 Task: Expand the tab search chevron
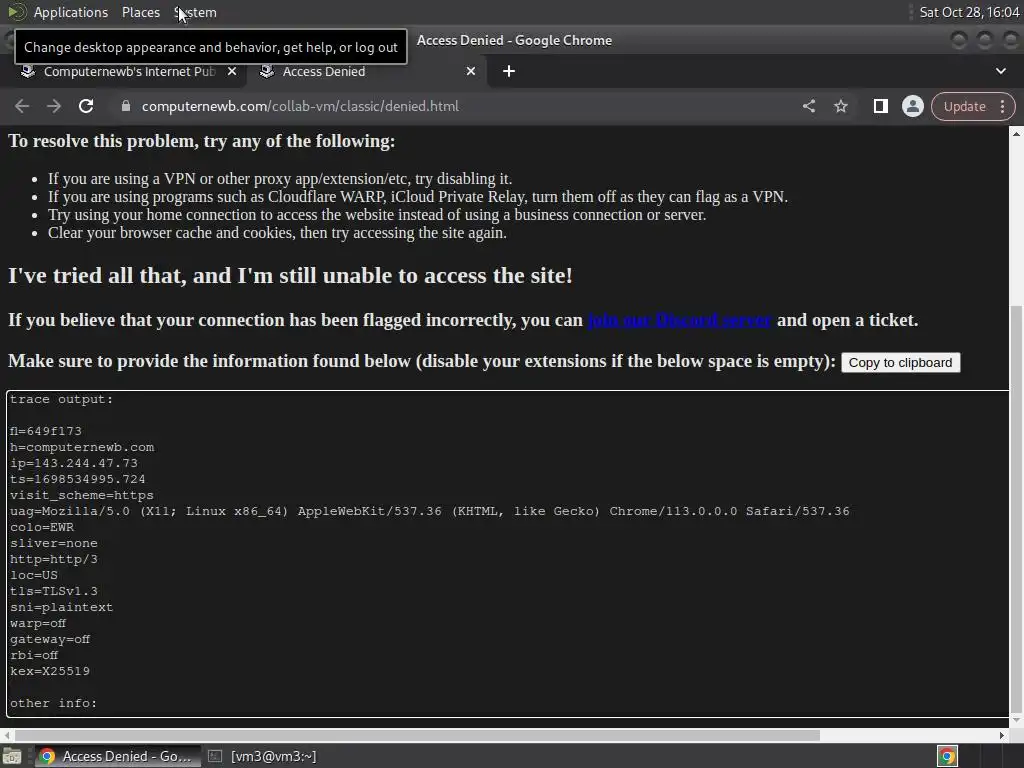click(1000, 71)
